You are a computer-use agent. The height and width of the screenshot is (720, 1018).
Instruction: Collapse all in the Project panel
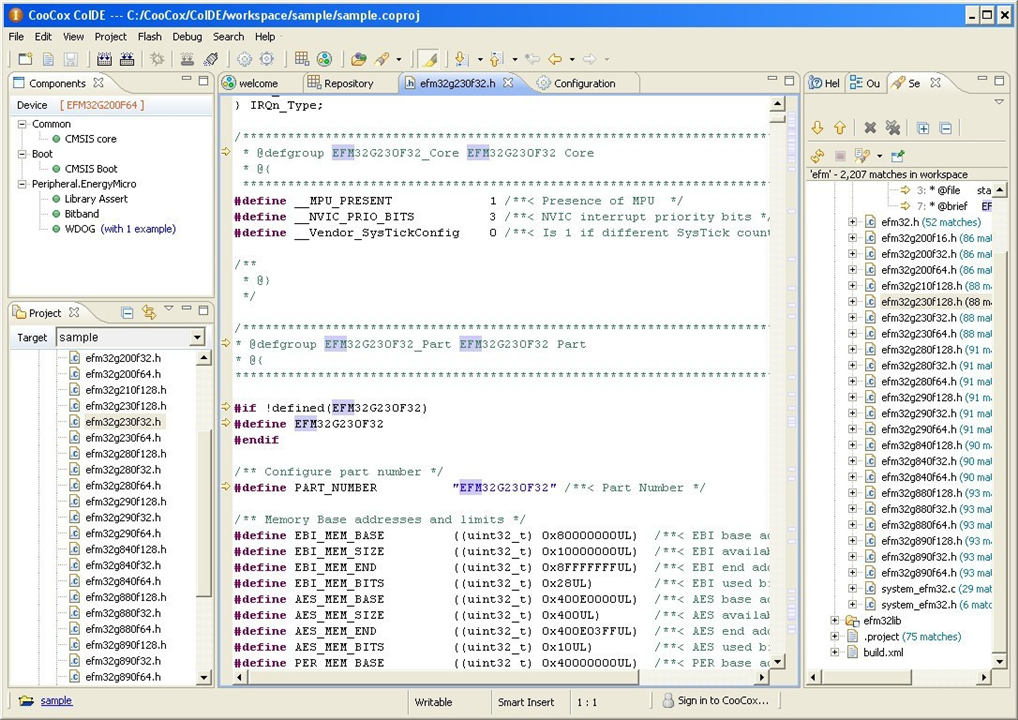127,312
